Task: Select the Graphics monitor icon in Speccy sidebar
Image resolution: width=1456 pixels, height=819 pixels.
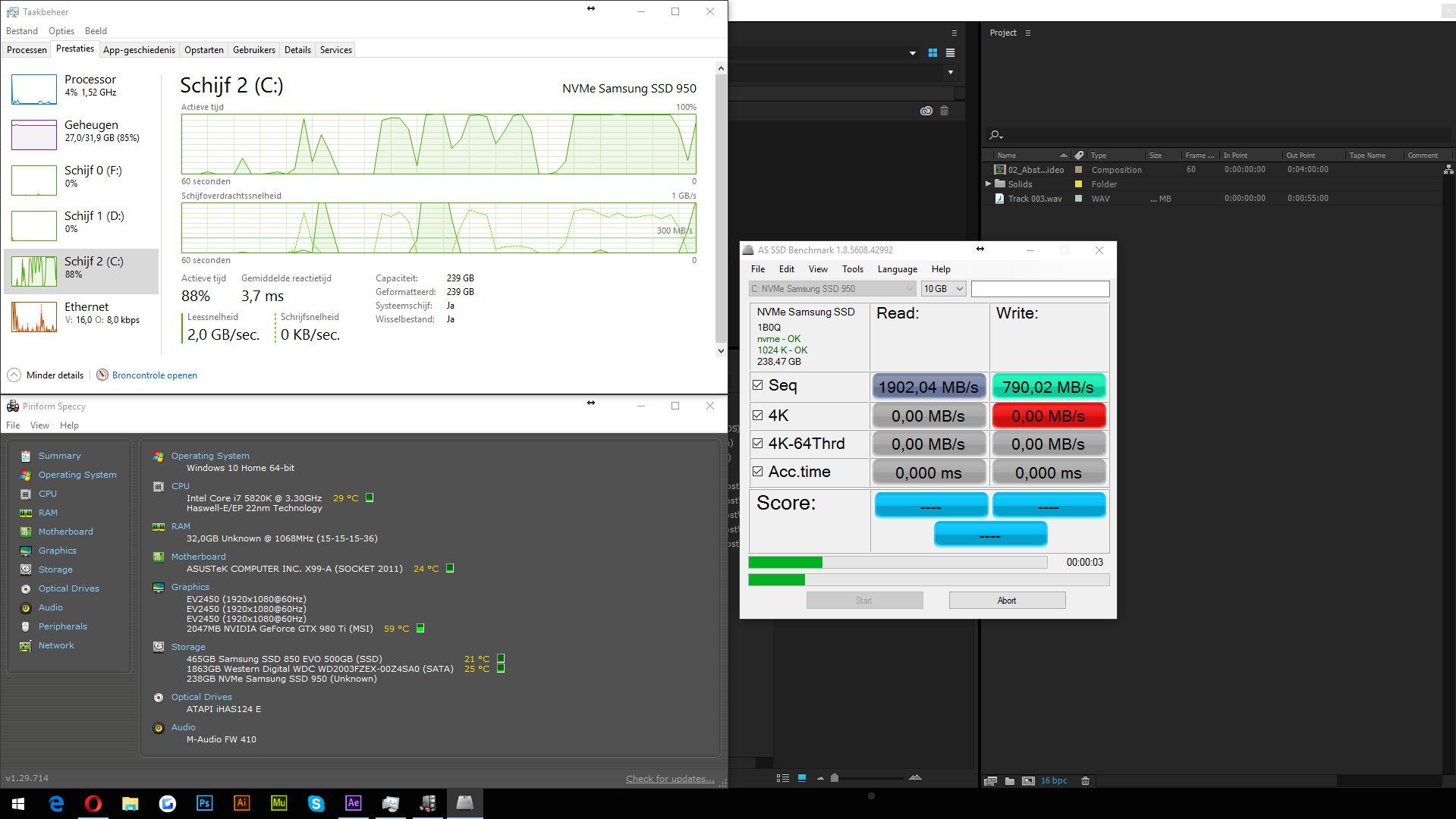Action: click(26, 551)
